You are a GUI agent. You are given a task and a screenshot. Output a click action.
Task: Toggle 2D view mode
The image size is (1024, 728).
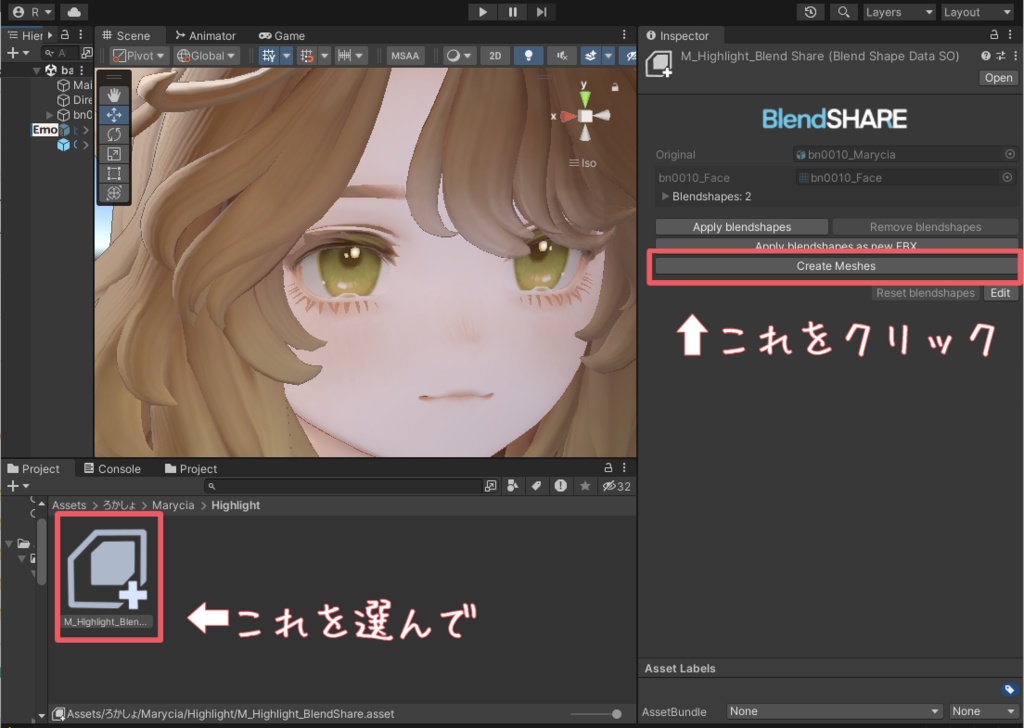495,55
